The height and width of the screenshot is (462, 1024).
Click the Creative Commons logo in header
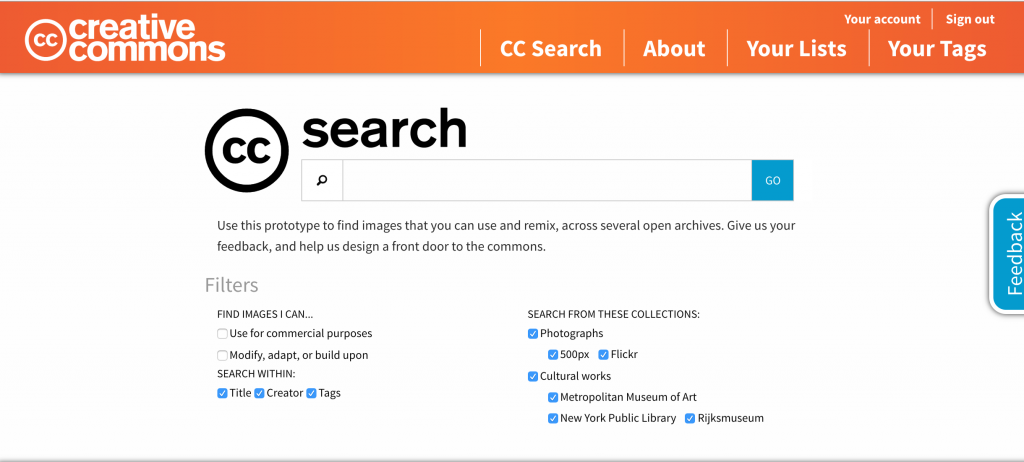(125, 39)
